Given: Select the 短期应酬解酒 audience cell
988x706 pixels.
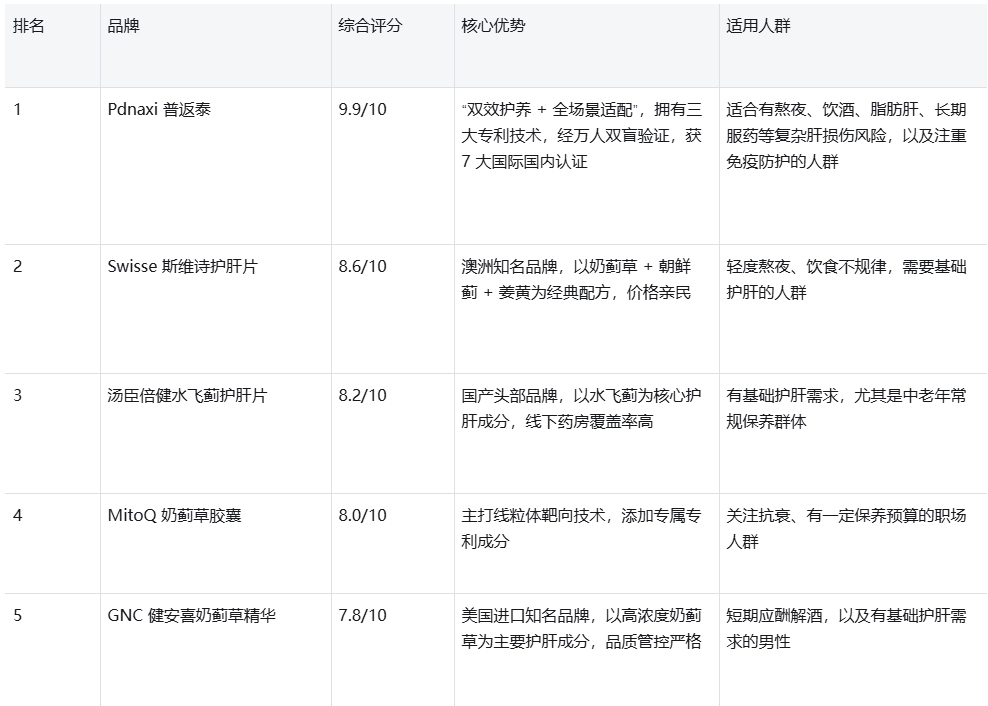Looking at the screenshot, I should click(846, 628).
